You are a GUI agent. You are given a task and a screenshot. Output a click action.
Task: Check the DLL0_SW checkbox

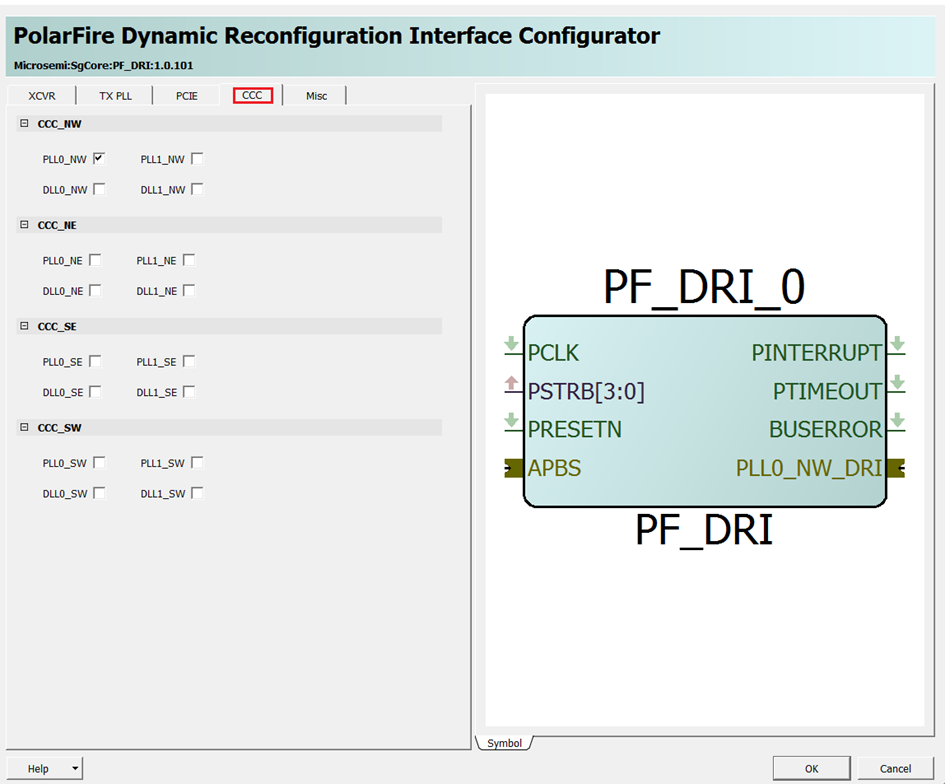tap(99, 493)
